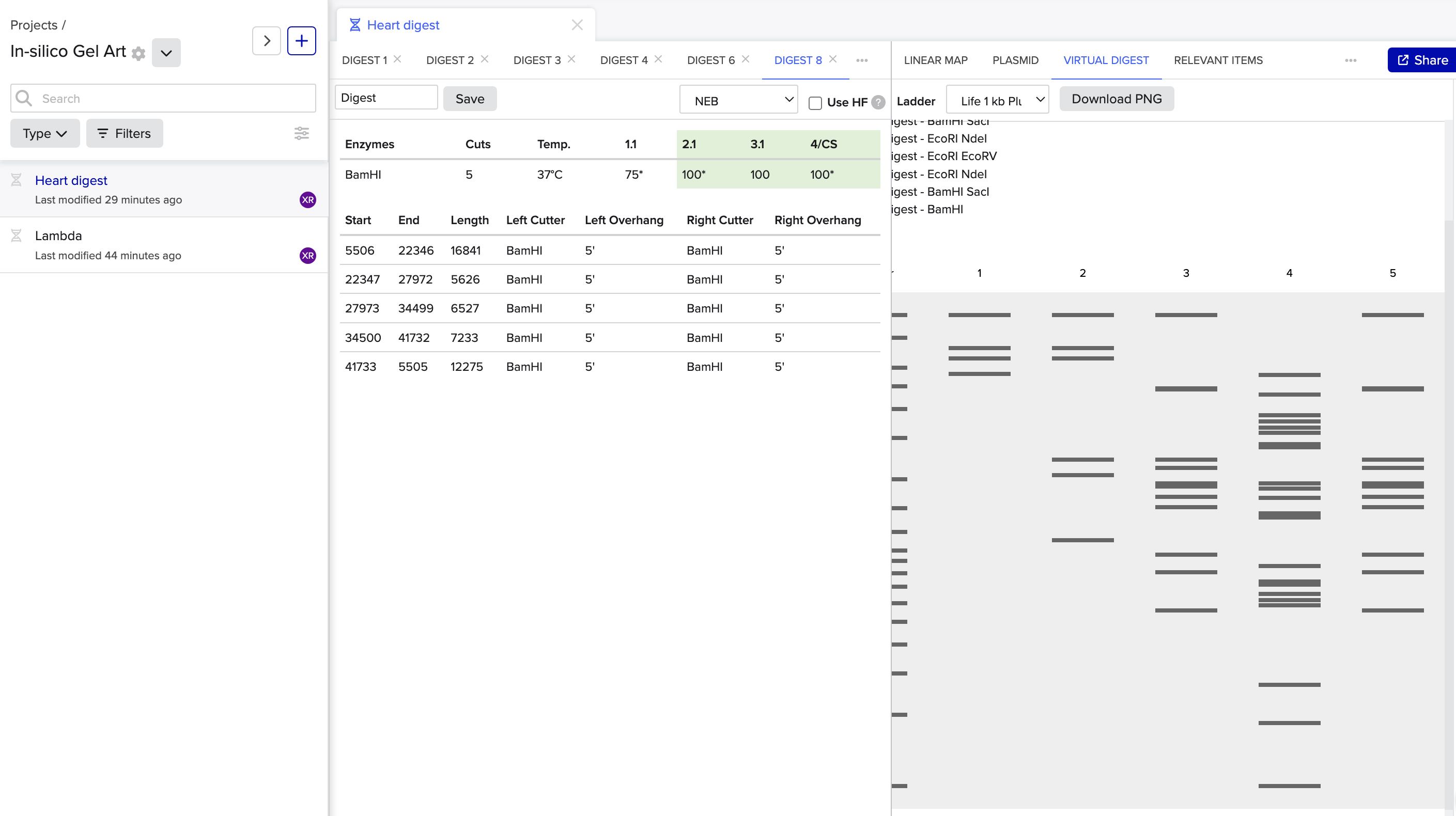Switch to the Digest 4 tab
The image size is (1456, 816).
click(x=624, y=60)
